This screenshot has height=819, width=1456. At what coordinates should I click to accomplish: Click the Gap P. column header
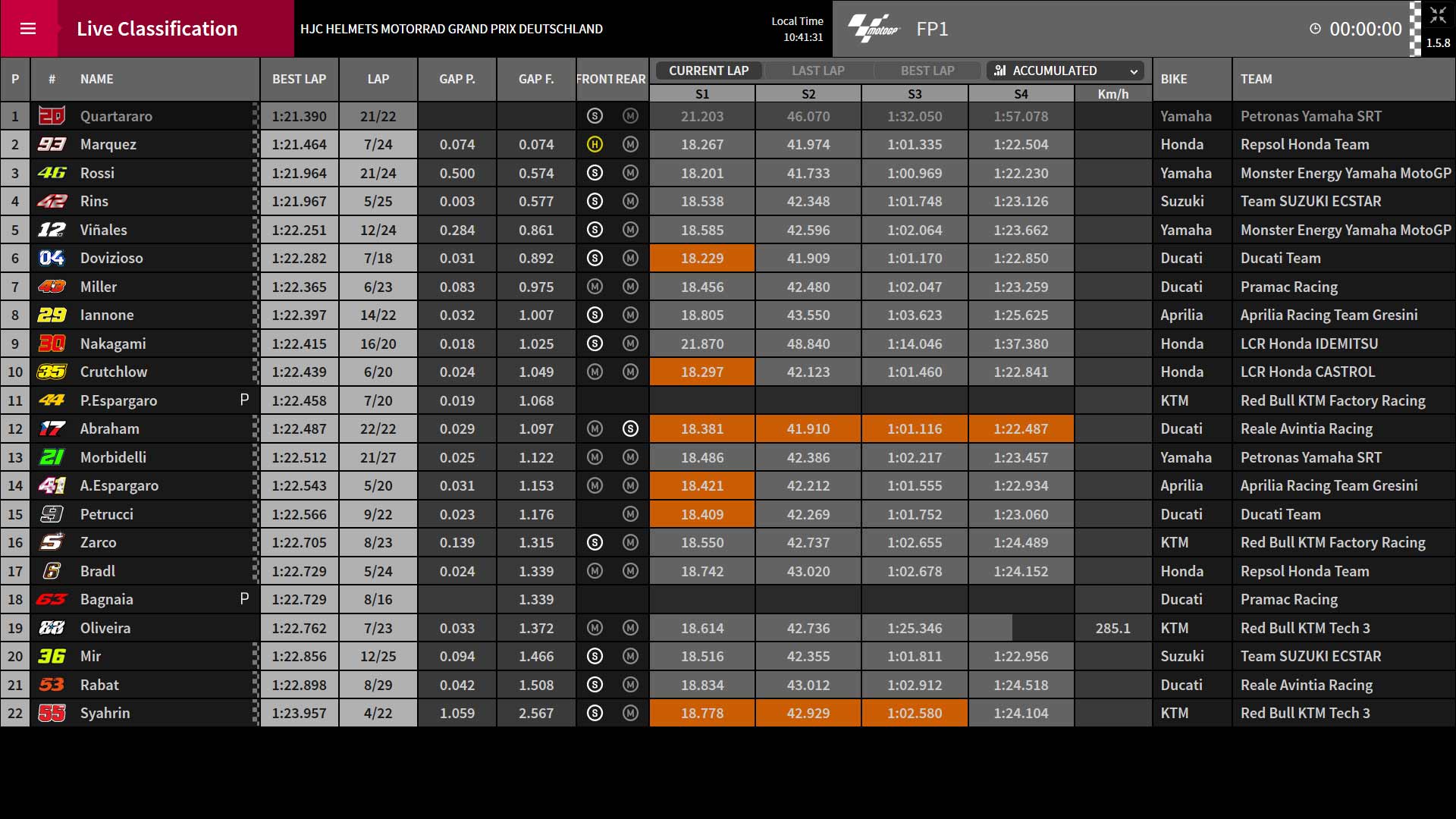(x=457, y=79)
